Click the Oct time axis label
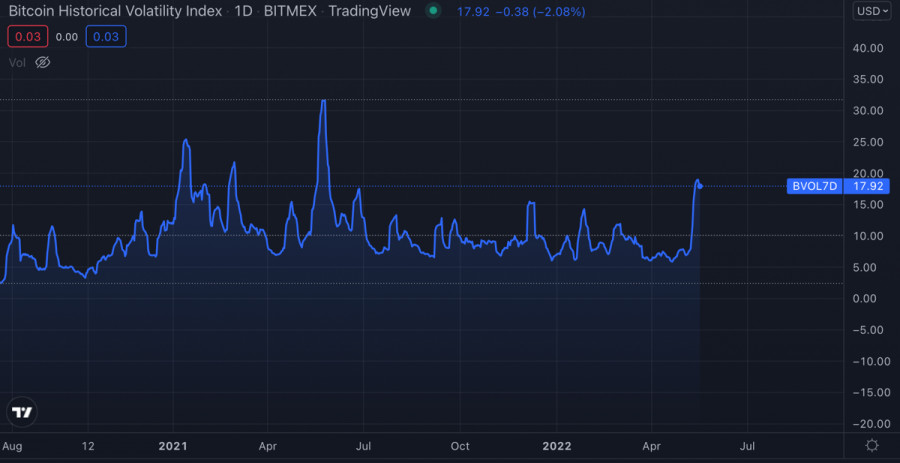The image size is (900, 463). [460, 446]
